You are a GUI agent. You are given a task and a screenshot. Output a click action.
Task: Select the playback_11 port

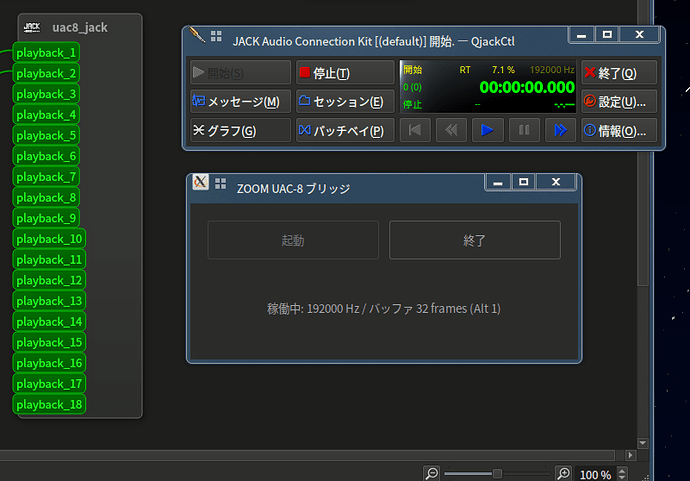pyautogui.click(x=49, y=260)
